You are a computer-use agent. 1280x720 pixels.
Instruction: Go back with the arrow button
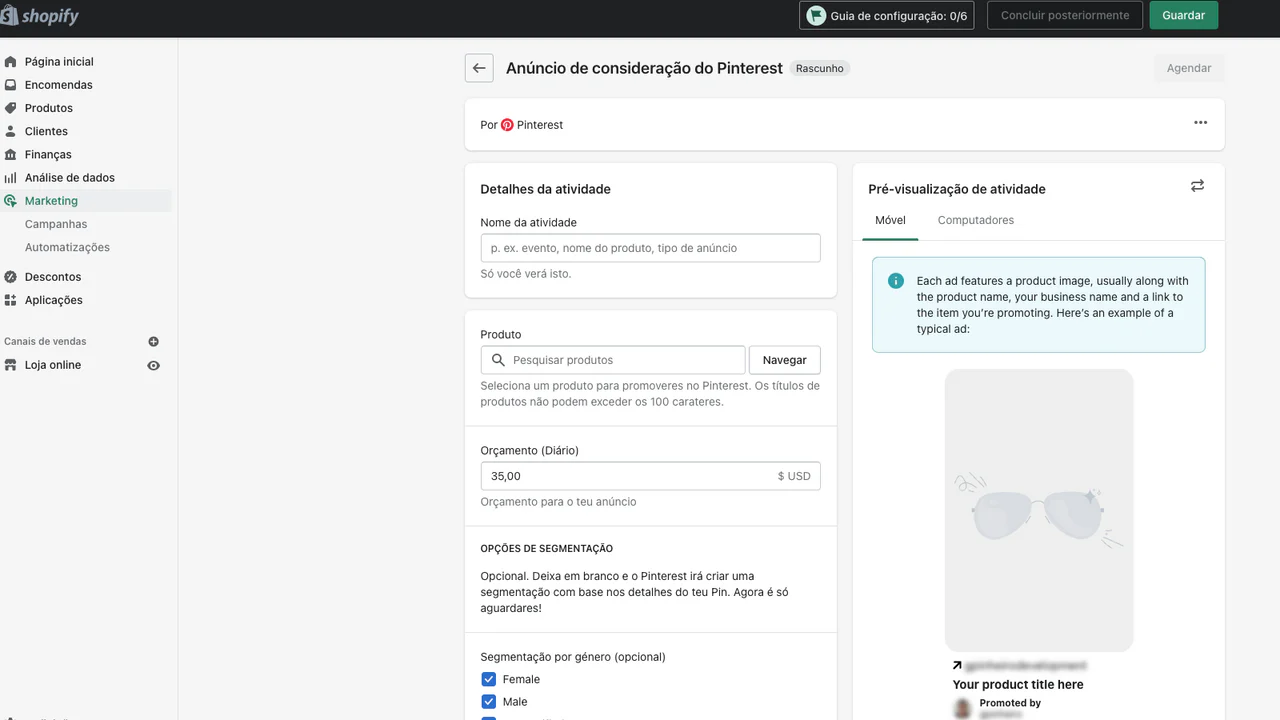(479, 68)
